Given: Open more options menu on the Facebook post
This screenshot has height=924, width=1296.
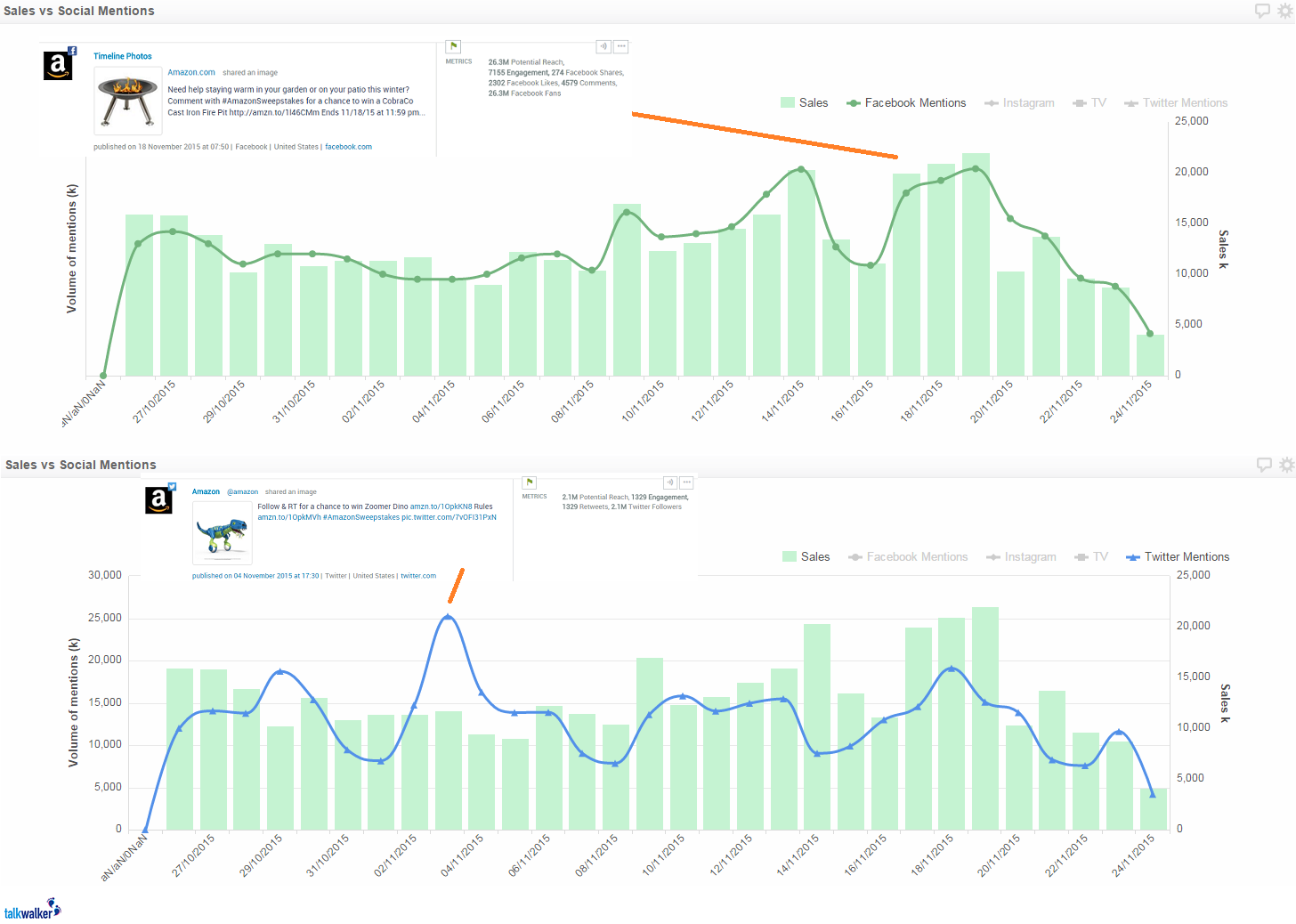Looking at the screenshot, I should tap(621, 46).
